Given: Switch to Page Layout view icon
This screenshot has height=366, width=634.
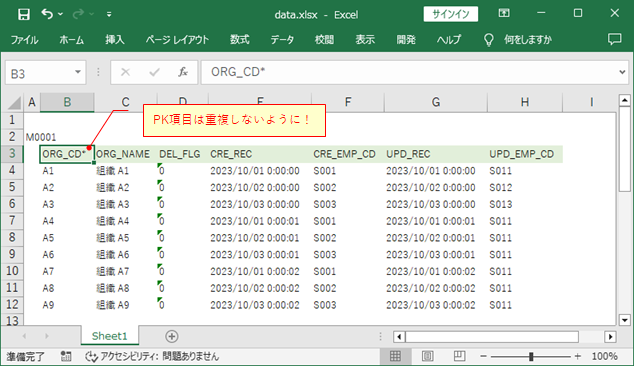Looking at the screenshot, I should pyautogui.click(x=427, y=356).
